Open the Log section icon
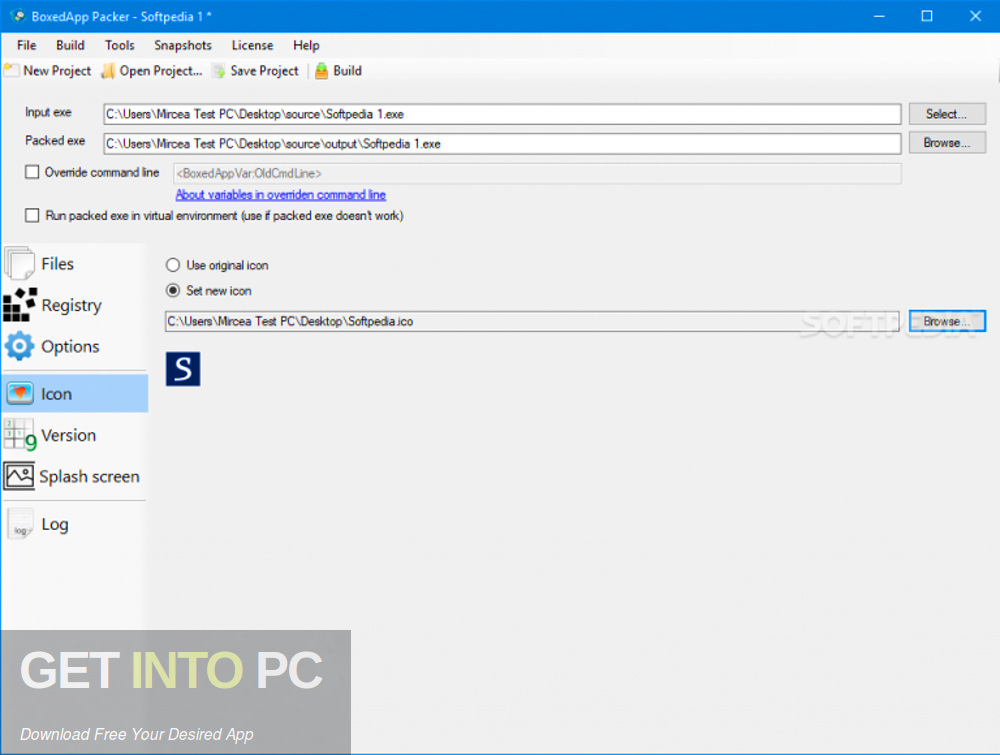Viewport: 1000px width, 755px height. tap(20, 524)
